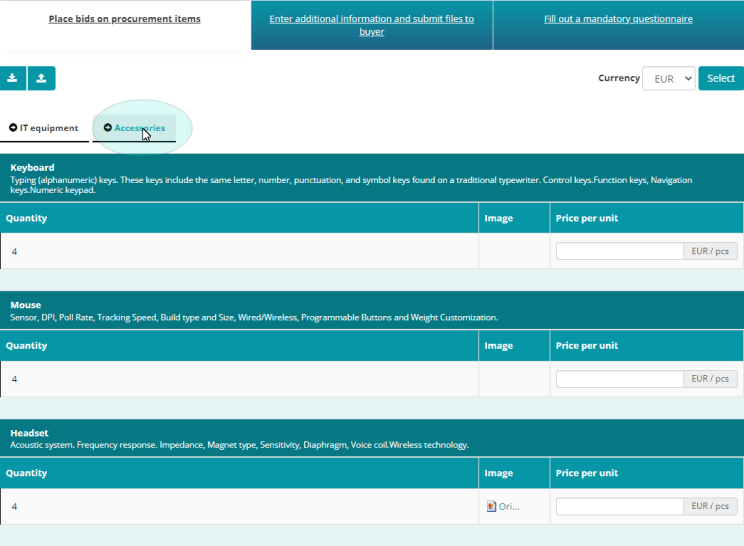Viewport: 744px width, 546px height.
Task: Open Place bids on procurement items step
Action: tap(124, 19)
